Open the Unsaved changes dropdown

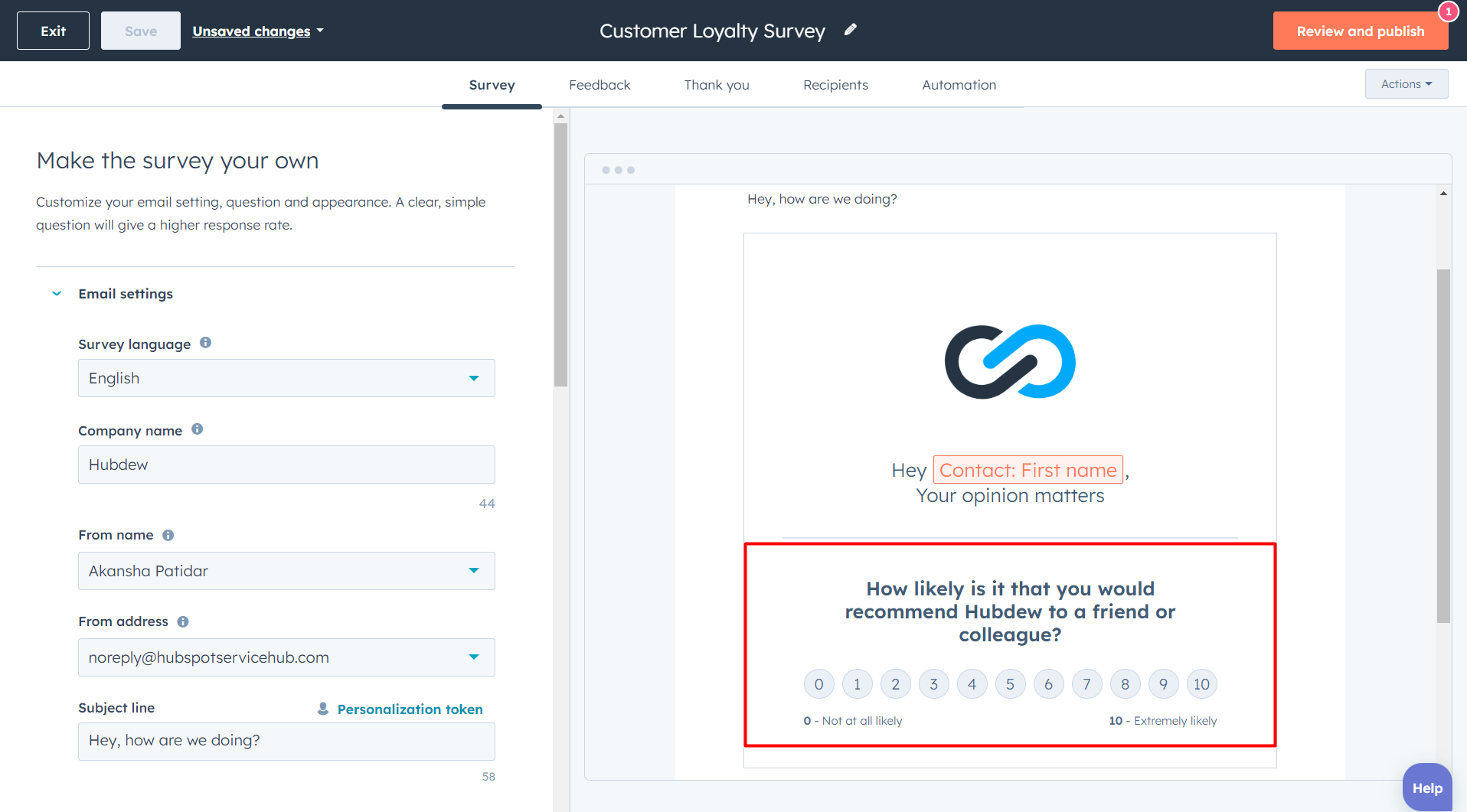coord(258,31)
